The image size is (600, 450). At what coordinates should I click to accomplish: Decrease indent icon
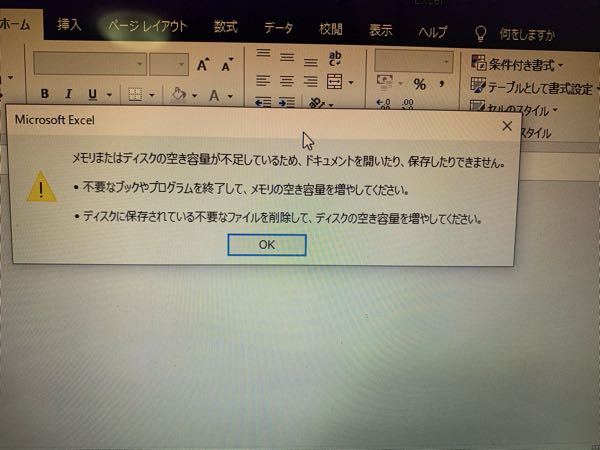pos(263,103)
